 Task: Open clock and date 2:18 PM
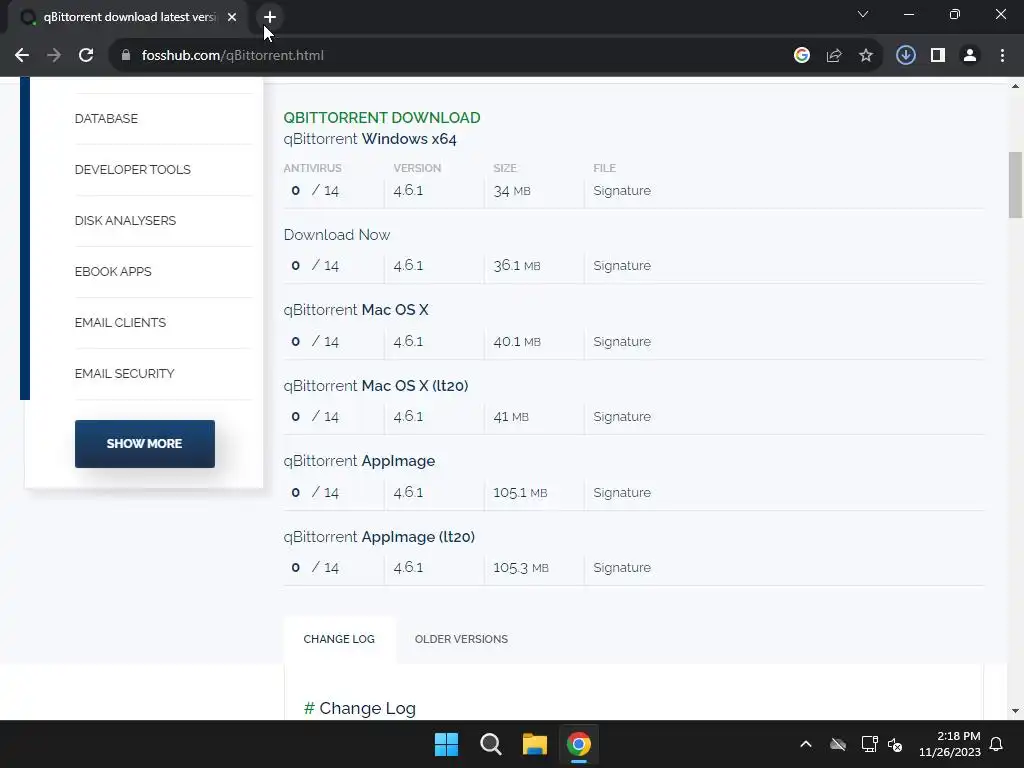[x=950, y=744]
